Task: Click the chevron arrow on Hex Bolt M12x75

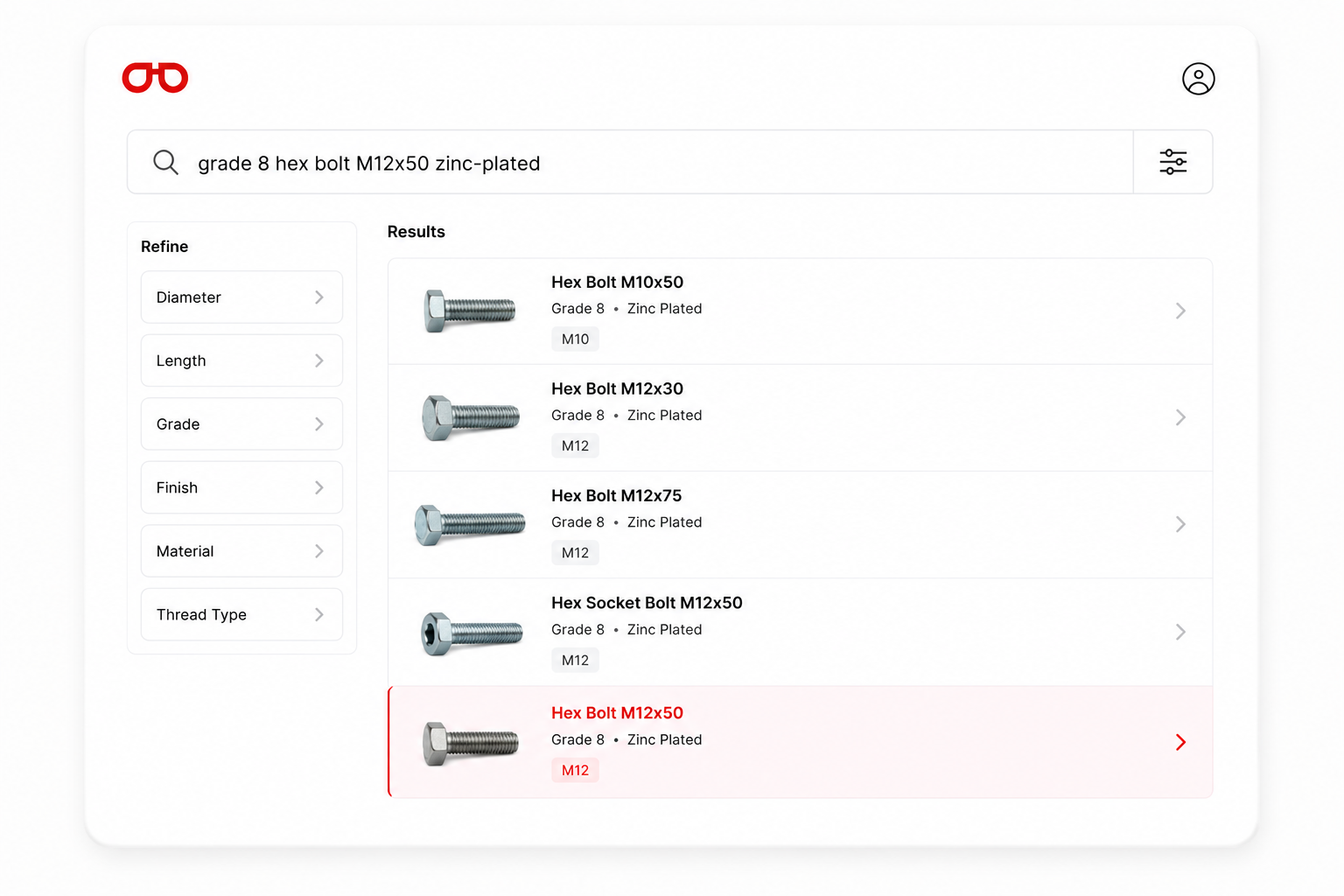Action: click(1180, 524)
